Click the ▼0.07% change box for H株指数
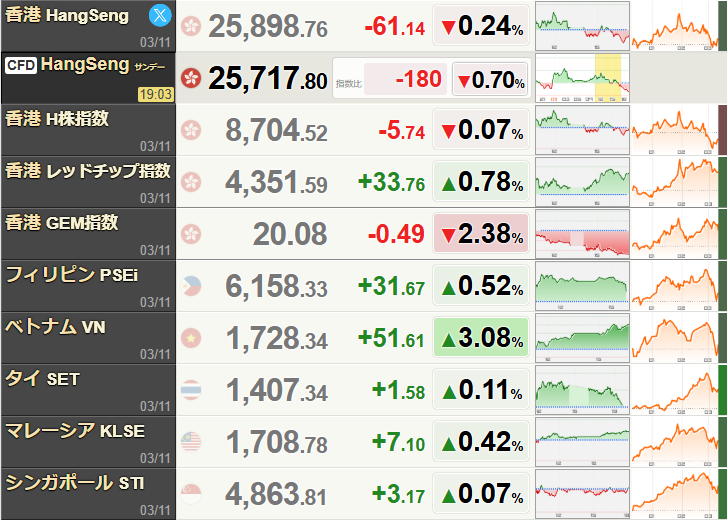Viewport: 727px width, 520px height. [x=481, y=130]
